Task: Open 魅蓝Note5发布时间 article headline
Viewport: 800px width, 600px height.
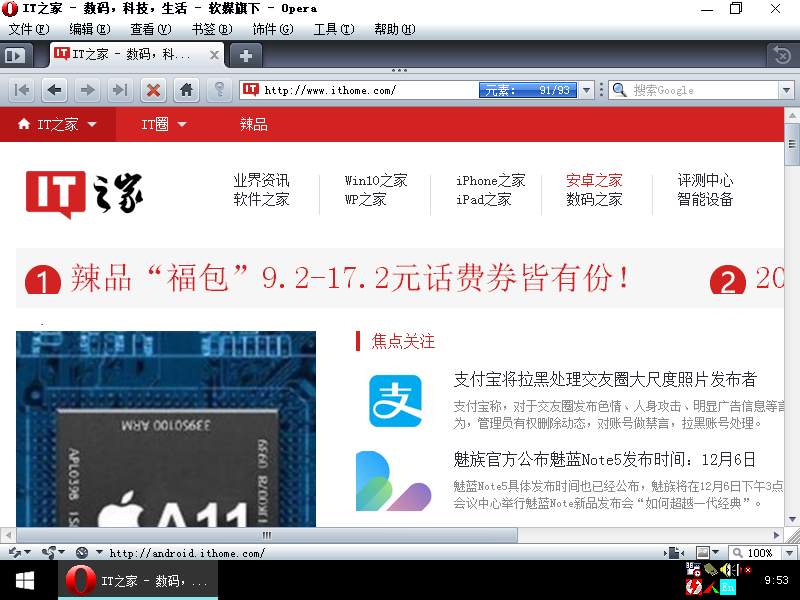Action: coord(605,460)
